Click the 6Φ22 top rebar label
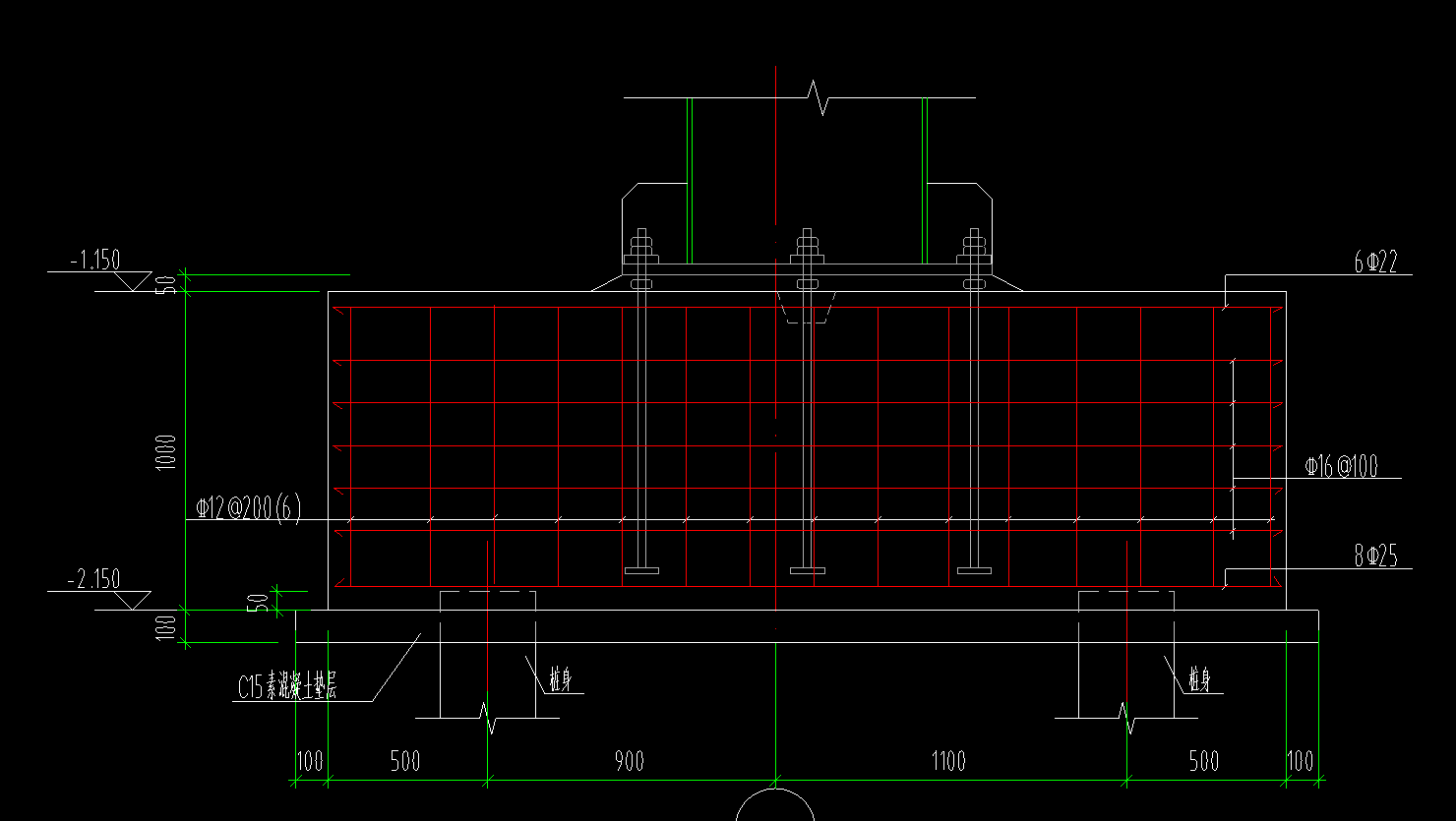Viewport: 1456px width, 821px height. (1375, 263)
